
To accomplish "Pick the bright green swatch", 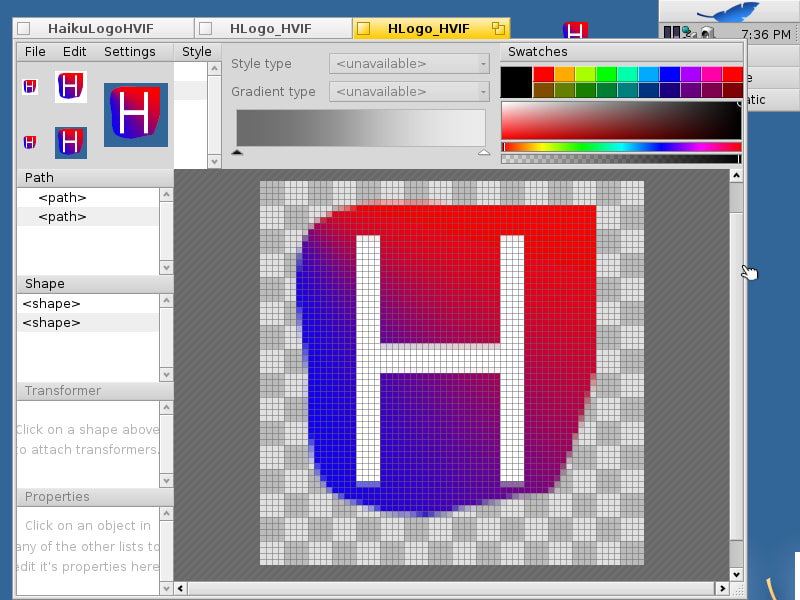I will point(606,74).
